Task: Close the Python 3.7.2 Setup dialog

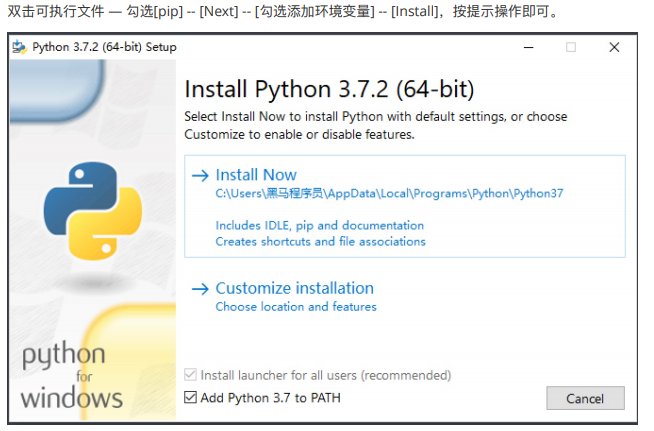Action: [614, 47]
